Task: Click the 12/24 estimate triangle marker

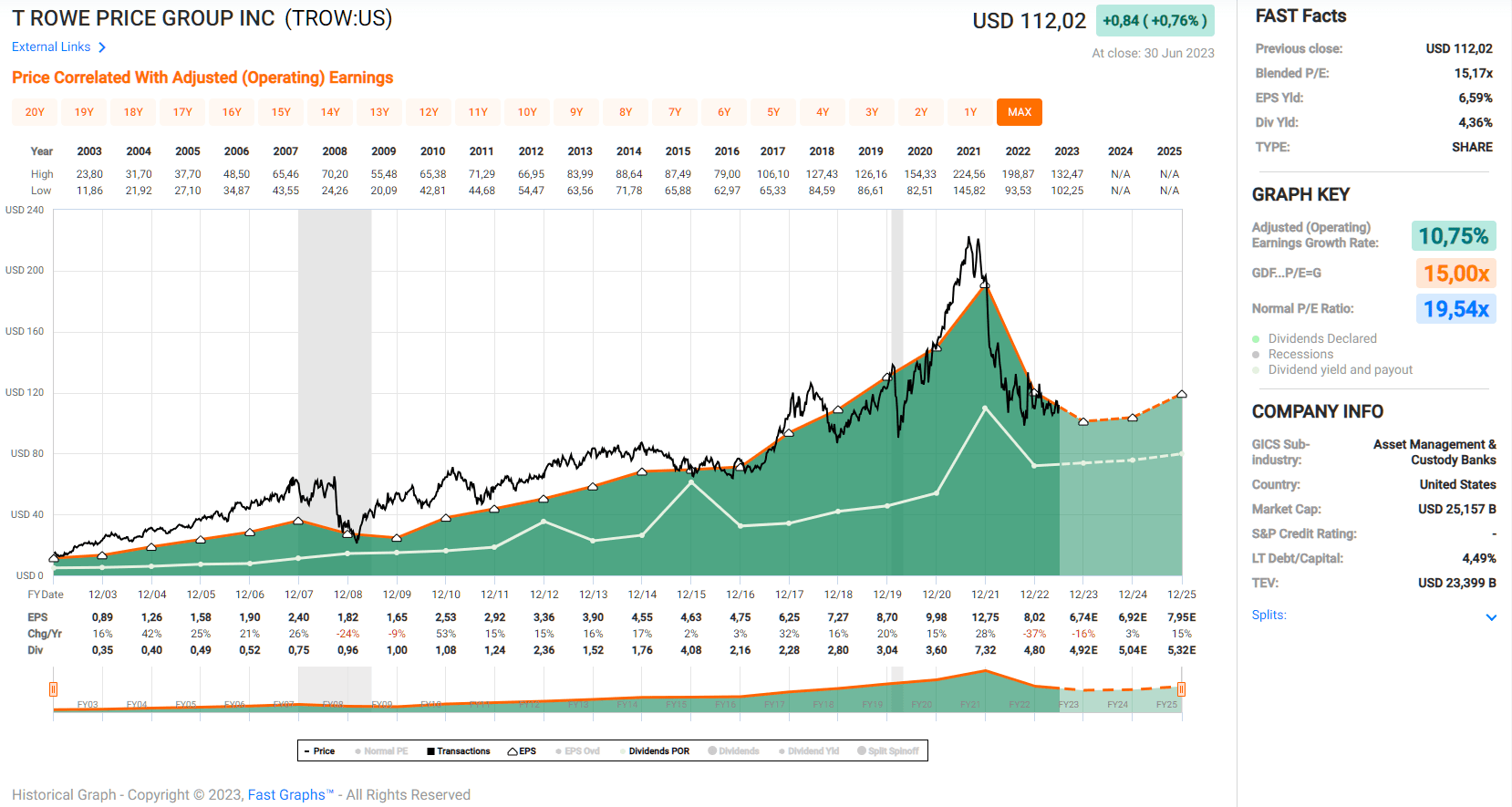Action: (x=1133, y=418)
